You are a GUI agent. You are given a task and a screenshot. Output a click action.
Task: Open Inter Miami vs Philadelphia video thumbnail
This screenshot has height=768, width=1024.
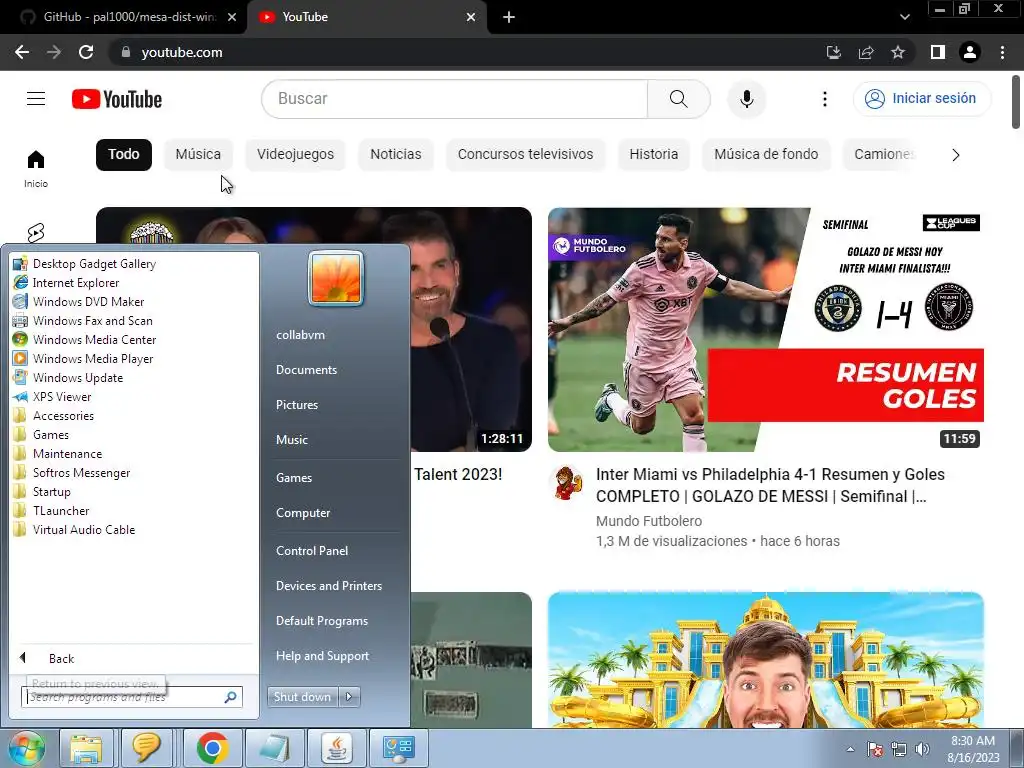(x=765, y=330)
